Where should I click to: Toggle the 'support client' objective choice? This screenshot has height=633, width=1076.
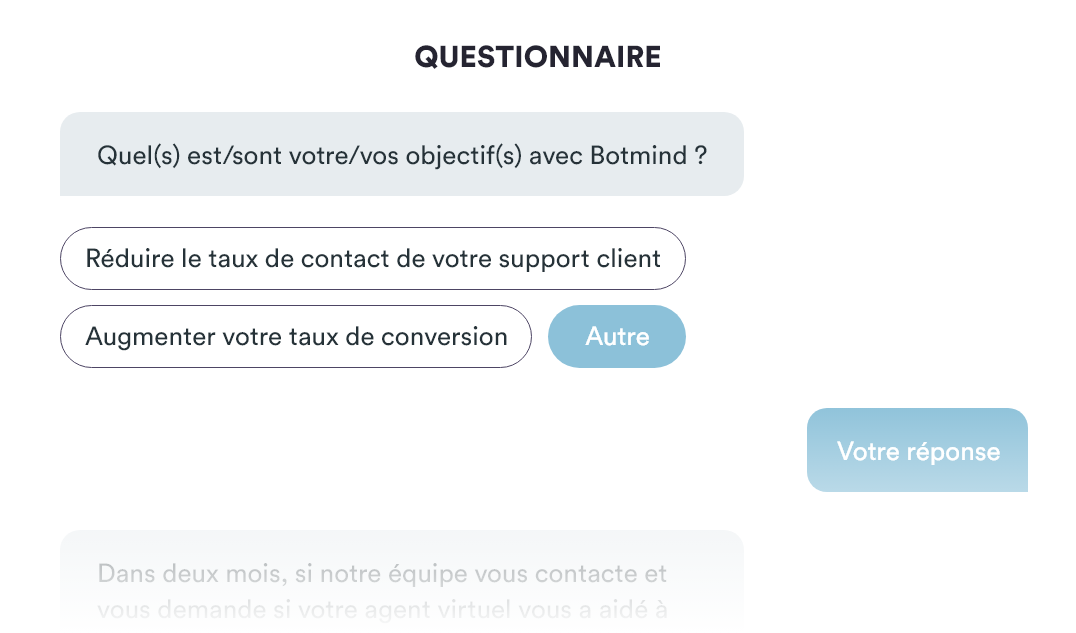click(373, 259)
